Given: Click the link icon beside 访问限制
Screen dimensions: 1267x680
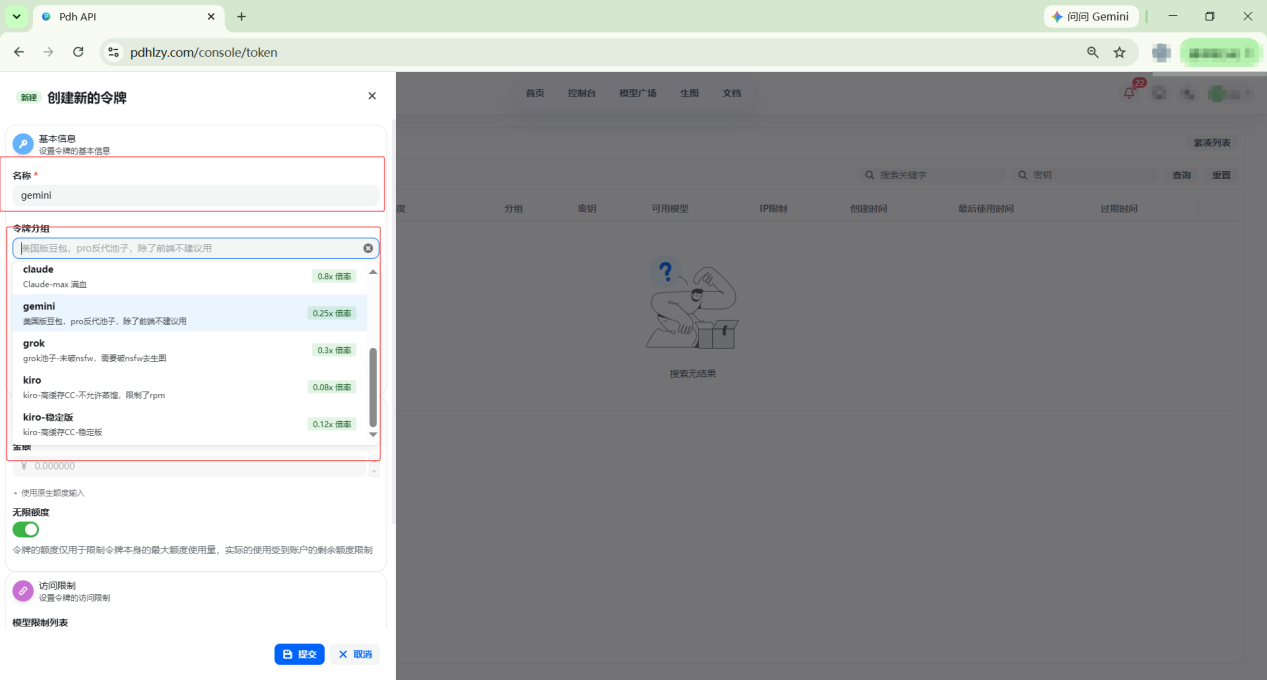Looking at the screenshot, I should pyautogui.click(x=23, y=591).
